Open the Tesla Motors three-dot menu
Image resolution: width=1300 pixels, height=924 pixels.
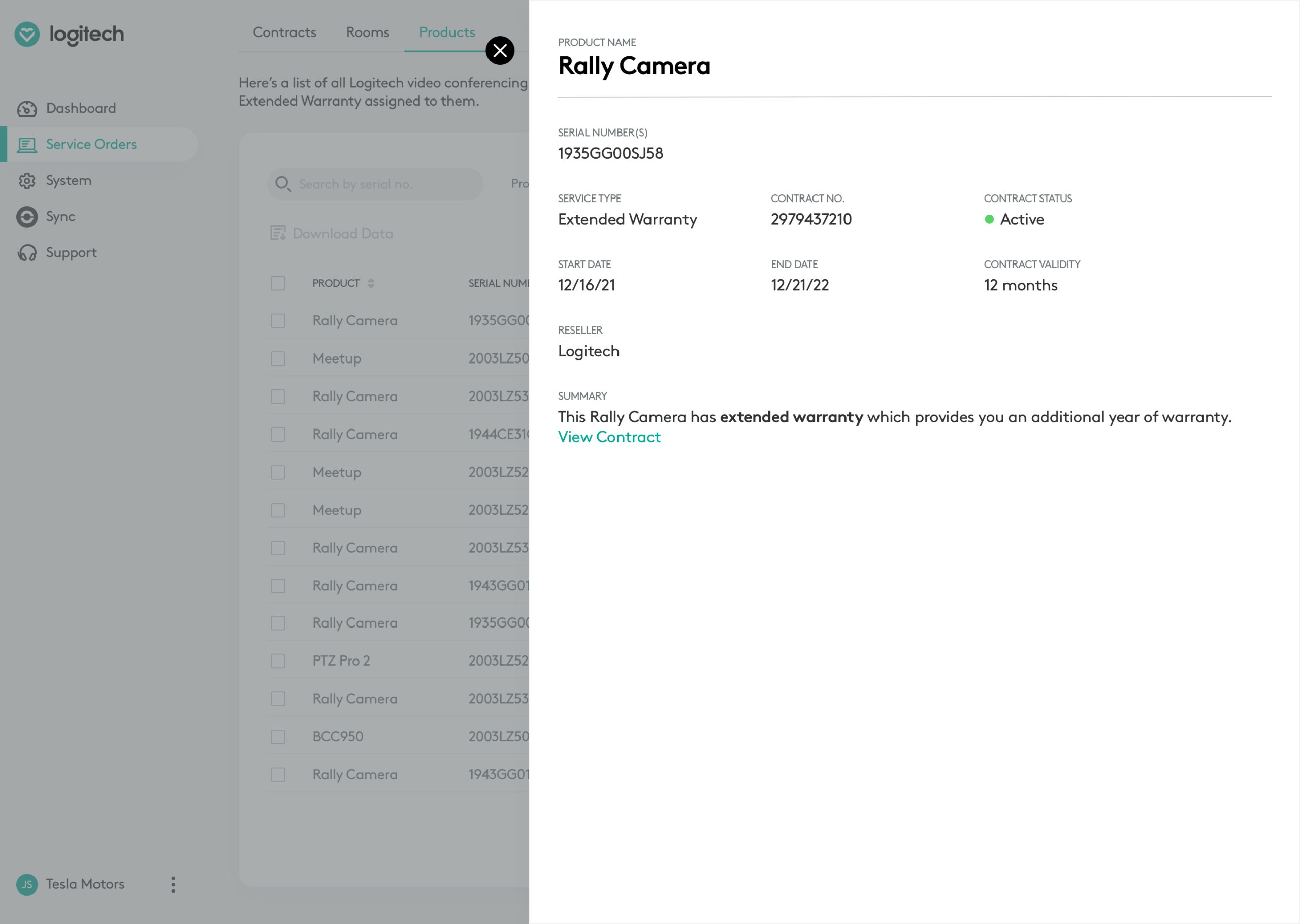click(x=173, y=884)
